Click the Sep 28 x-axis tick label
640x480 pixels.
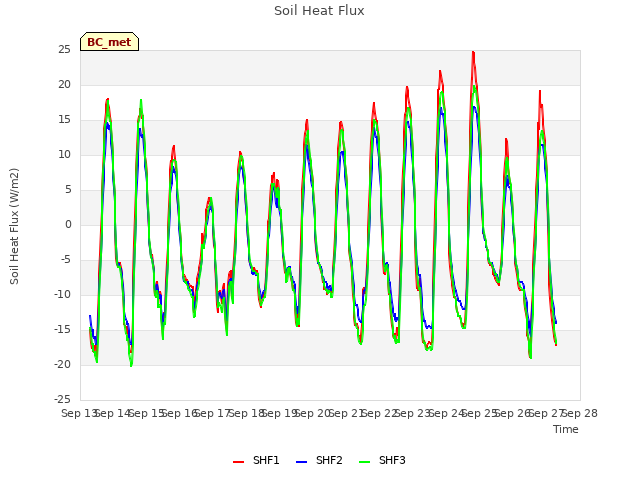580,413
